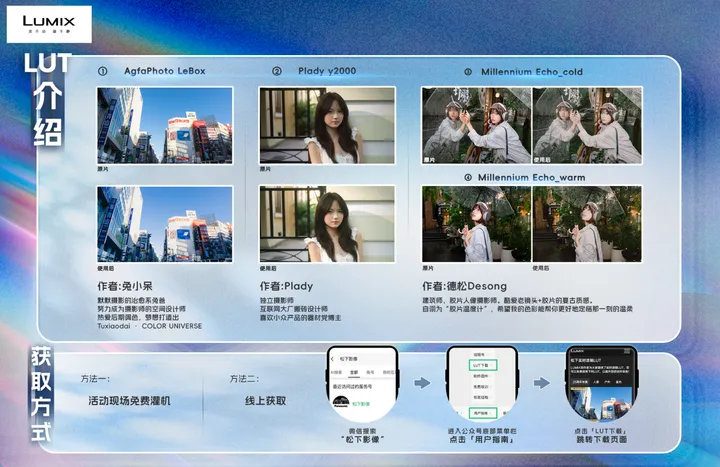Tap the hamburger menu icon in the dark LUMIX phone page
Image resolution: width=720 pixels, height=467 pixels.
click(627, 352)
